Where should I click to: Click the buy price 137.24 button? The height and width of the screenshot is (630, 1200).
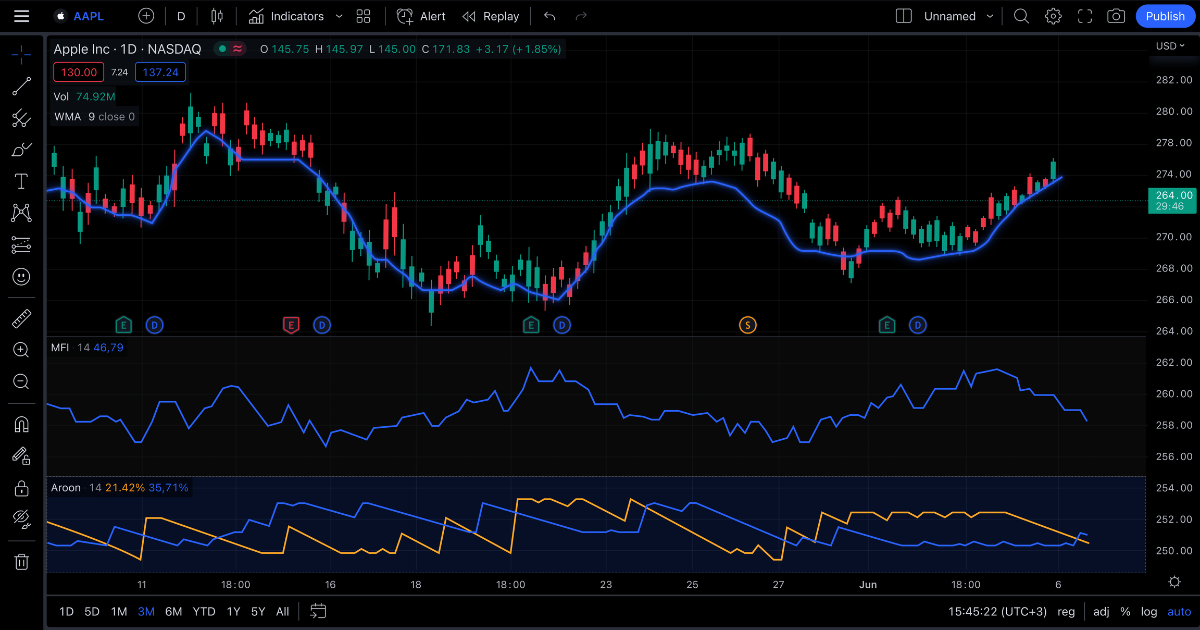tap(160, 72)
